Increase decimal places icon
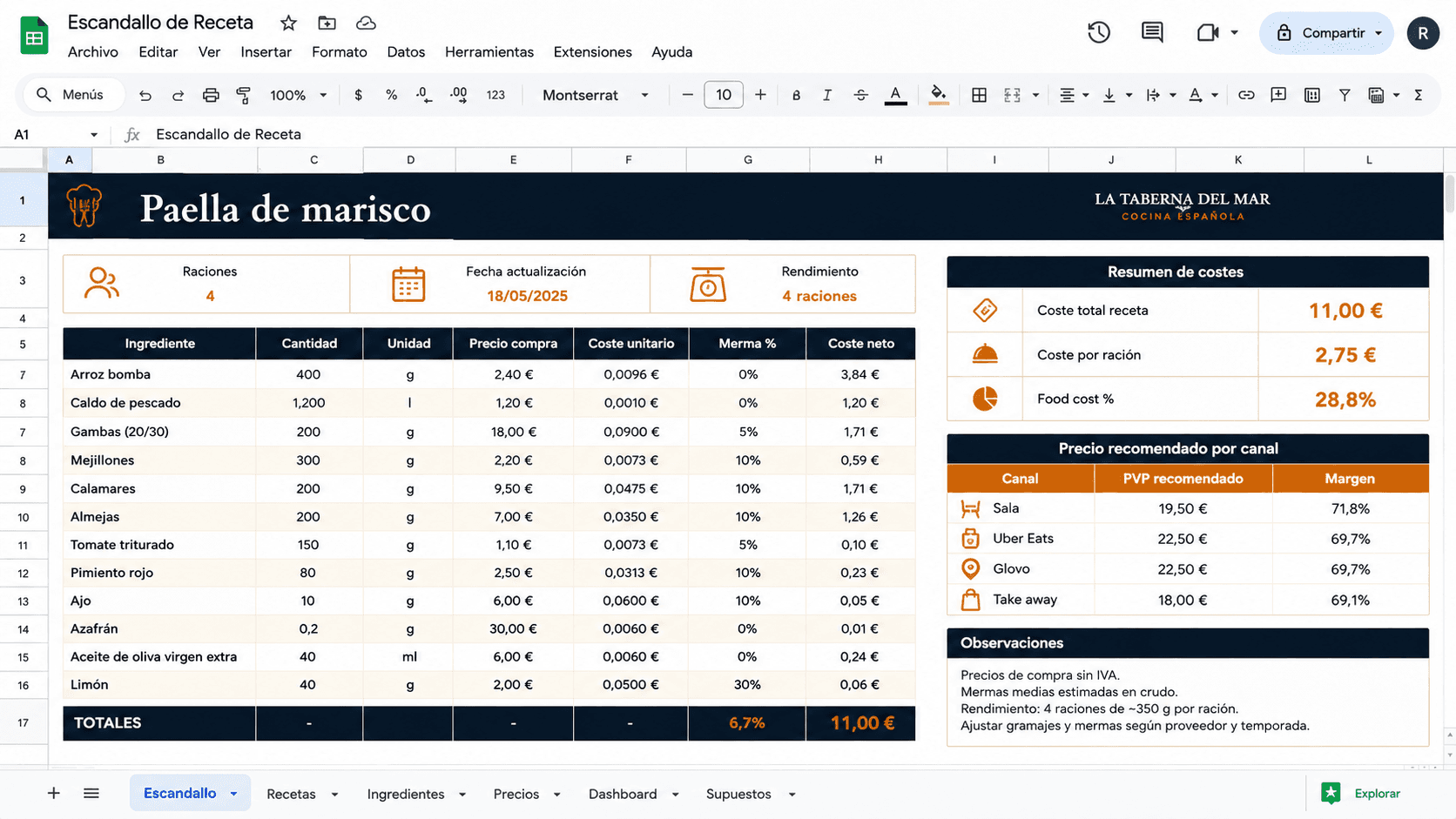This screenshot has width=1456, height=819. (458, 95)
